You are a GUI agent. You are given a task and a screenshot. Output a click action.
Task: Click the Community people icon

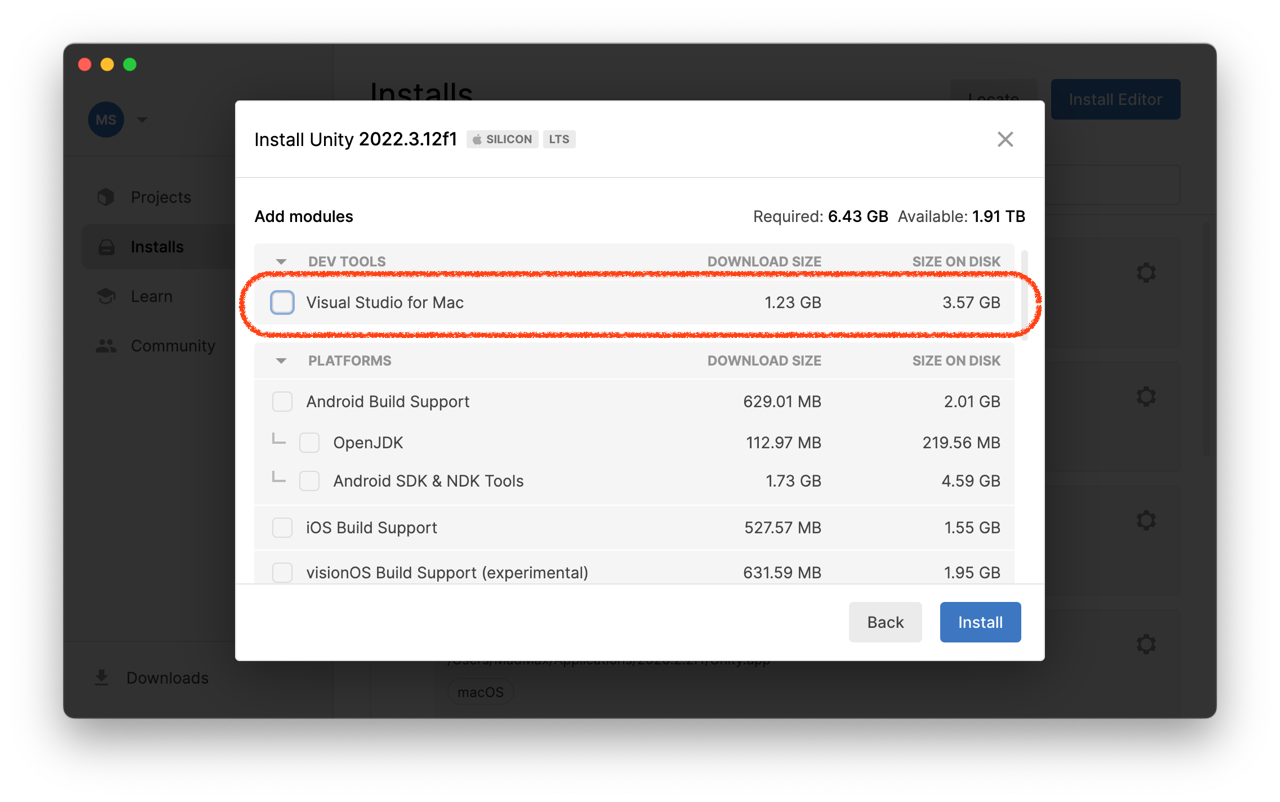[106, 346]
